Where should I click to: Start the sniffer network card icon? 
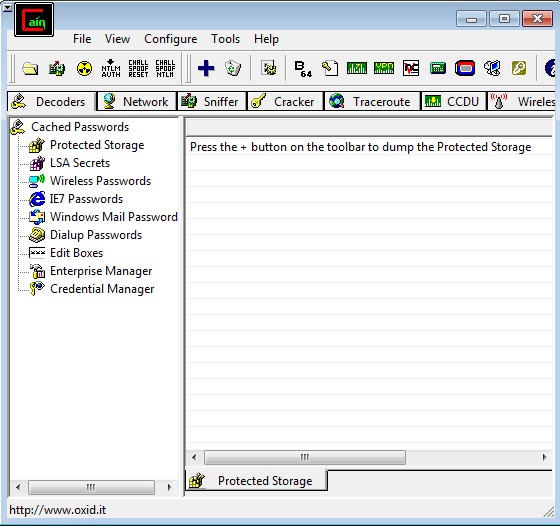(x=57, y=69)
